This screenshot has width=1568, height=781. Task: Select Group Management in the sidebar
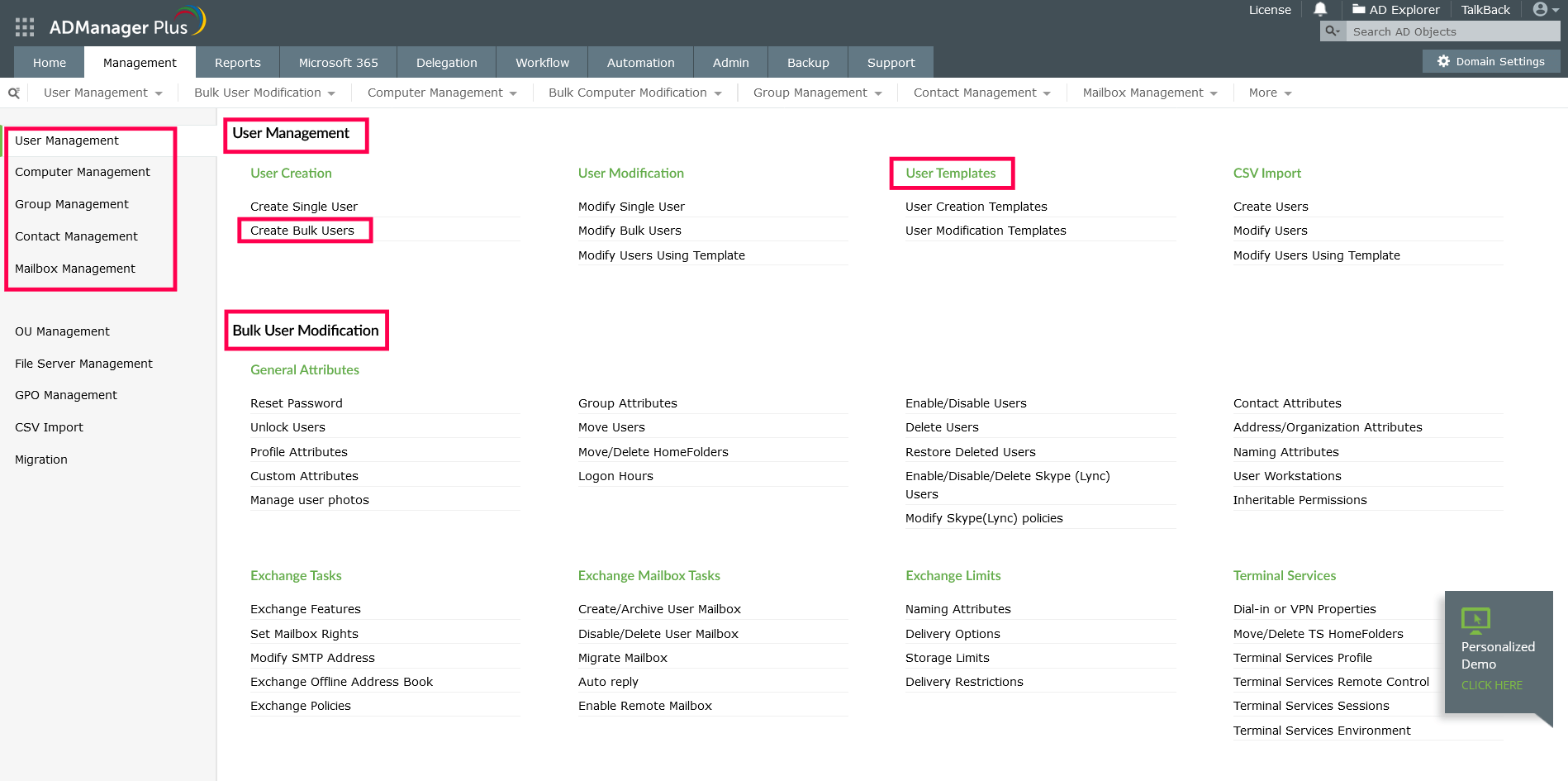72,204
